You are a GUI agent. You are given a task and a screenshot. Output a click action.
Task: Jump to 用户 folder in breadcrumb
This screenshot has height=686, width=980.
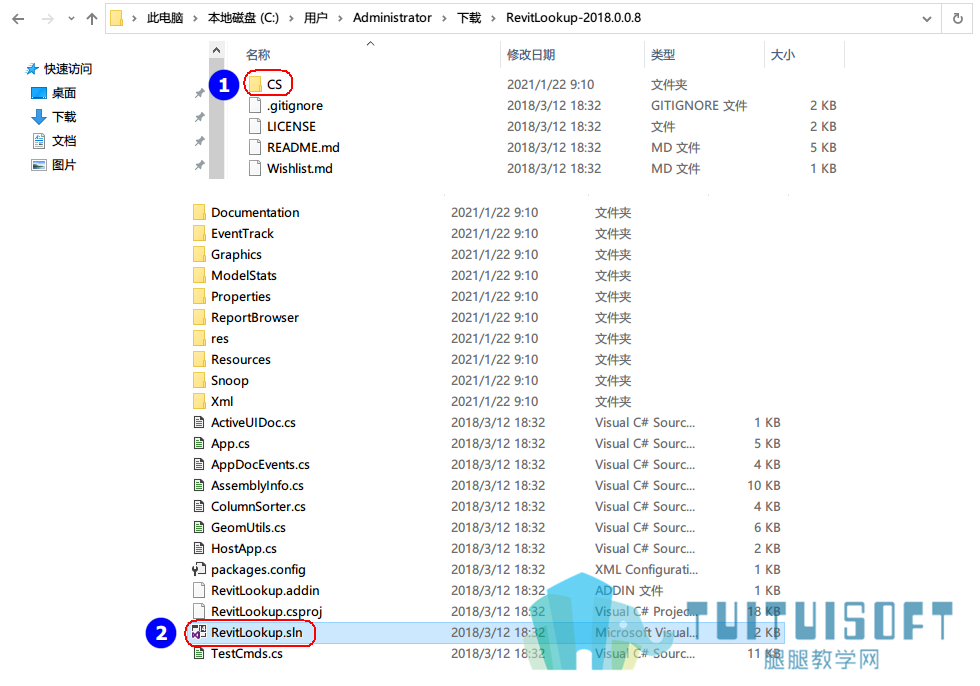316,18
